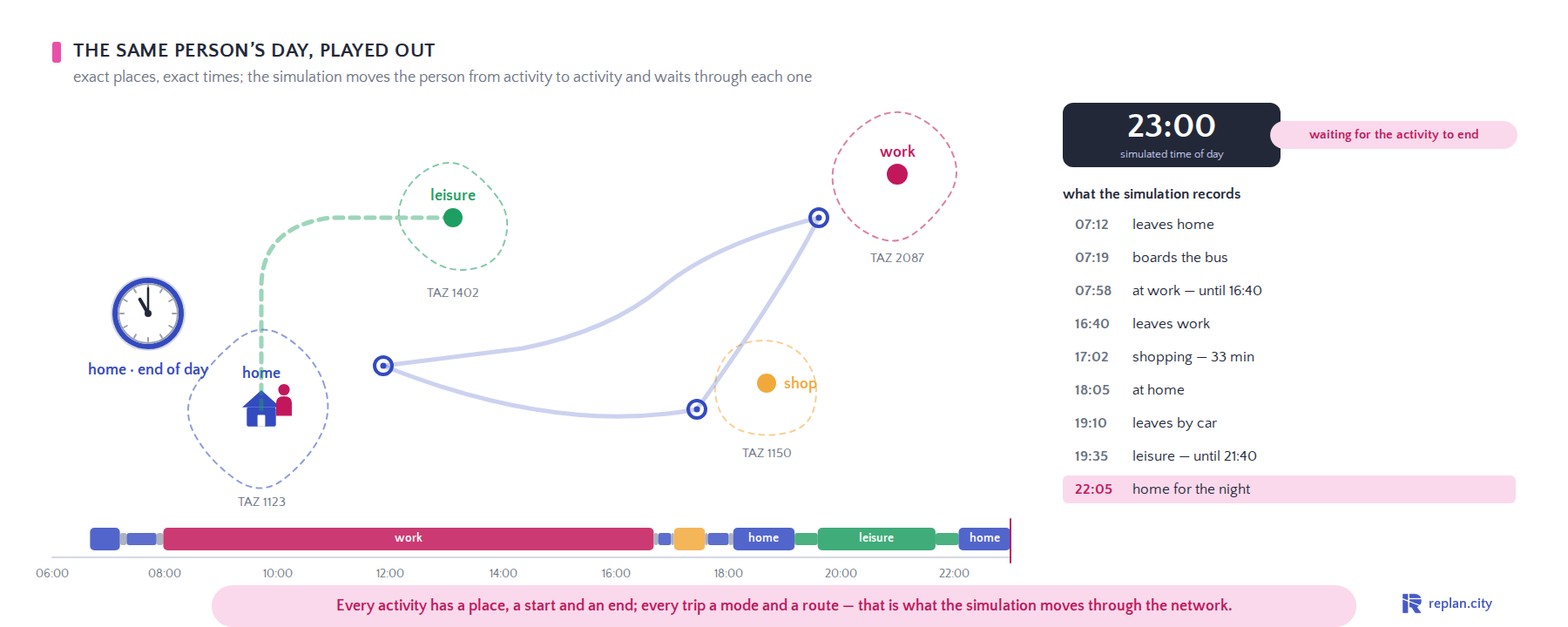Click the waiting for the activity status pill
Screen dimensions: 1568x627
1394,135
